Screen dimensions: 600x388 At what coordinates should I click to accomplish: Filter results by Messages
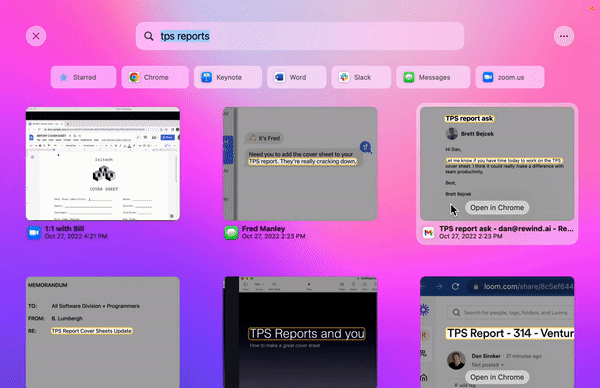(433, 77)
